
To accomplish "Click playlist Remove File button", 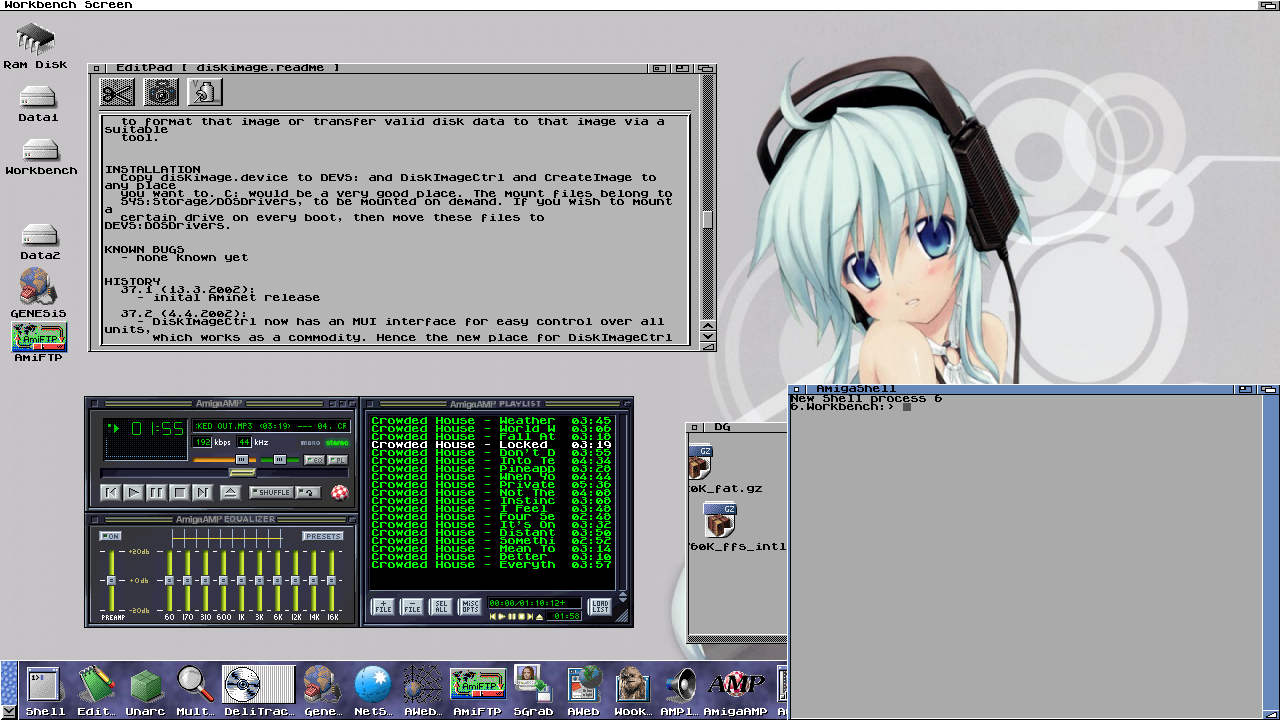I will click(x=412, y=606).
